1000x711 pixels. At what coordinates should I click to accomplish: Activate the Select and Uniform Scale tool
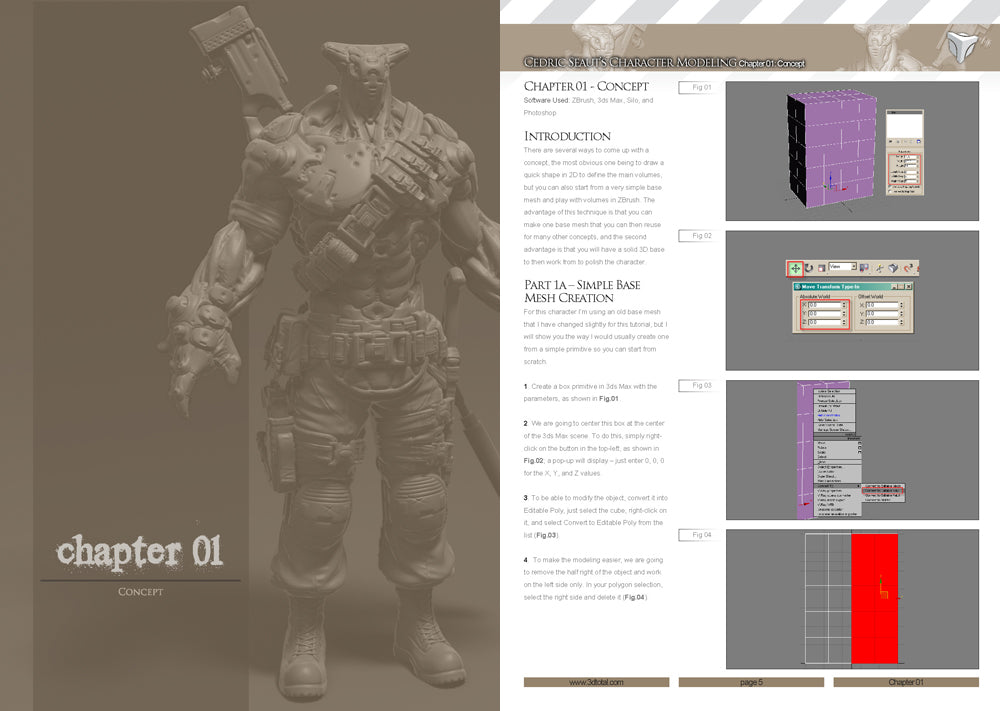coord(820,269)
